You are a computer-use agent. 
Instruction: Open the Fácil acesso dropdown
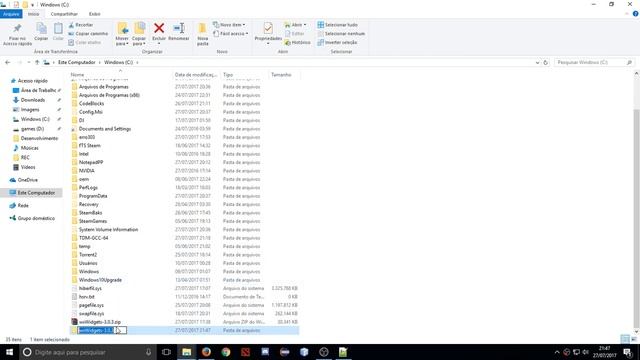[x=231, y=33]
